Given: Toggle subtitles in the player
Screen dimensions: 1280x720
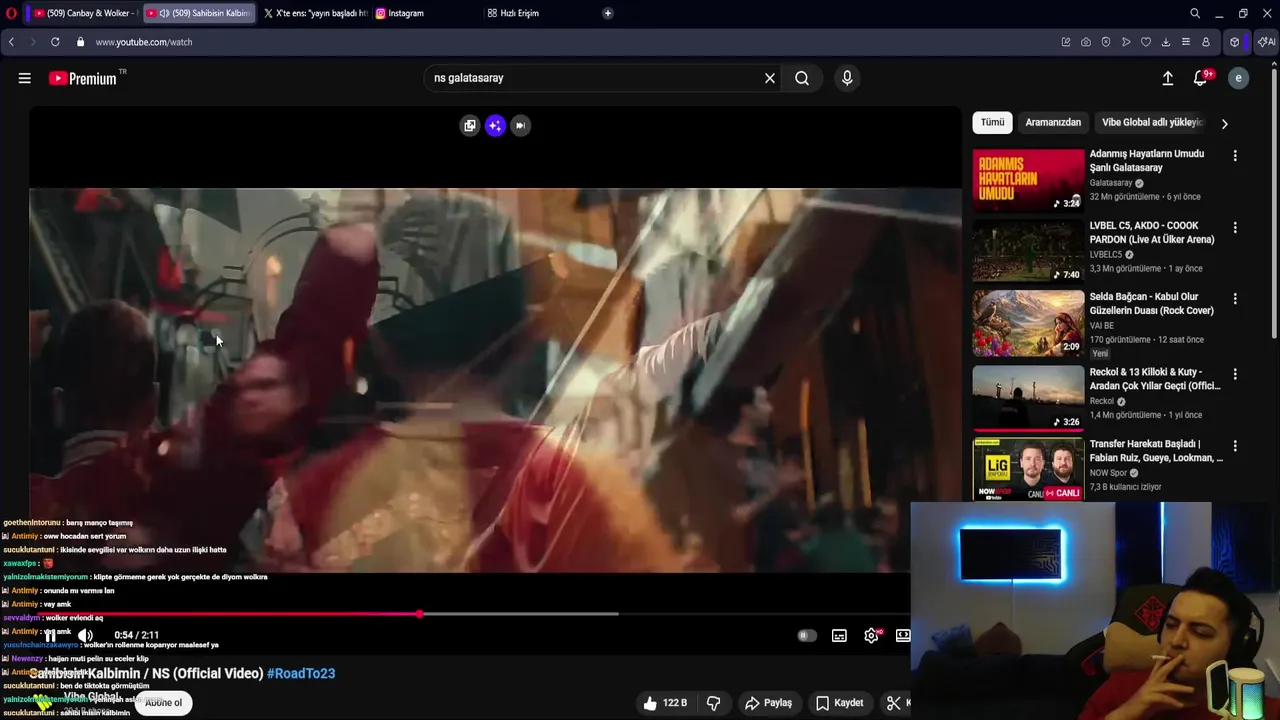Looking at the screenshot, I should tap(839, 635).
